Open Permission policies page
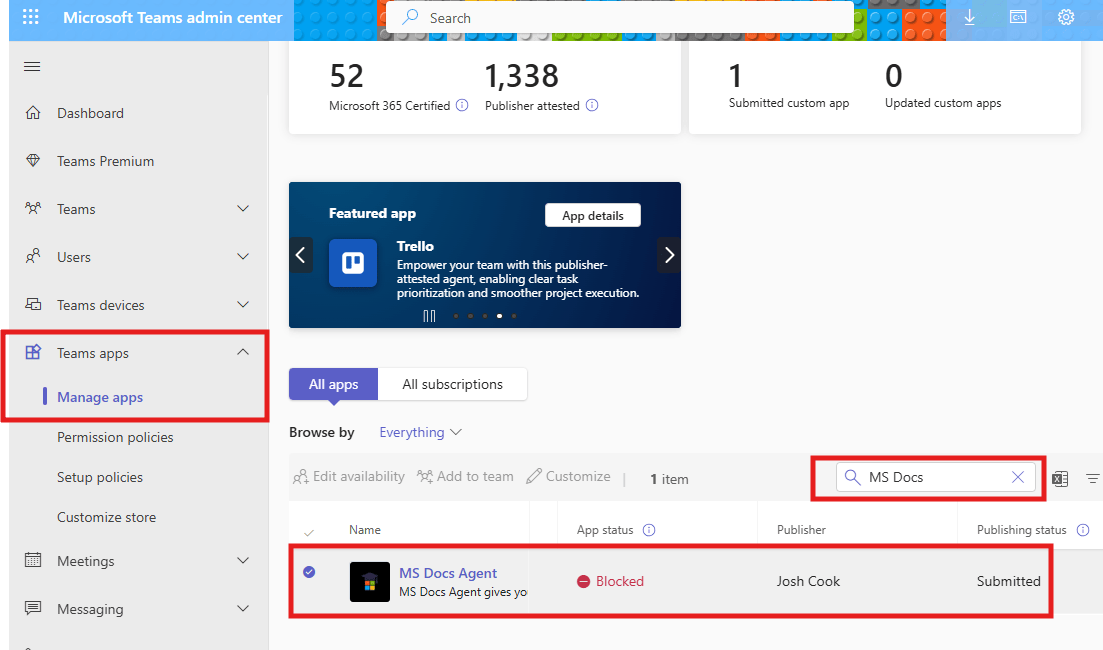The height and width of the screenshot is (650, 1103). click(x=115, y=437)
